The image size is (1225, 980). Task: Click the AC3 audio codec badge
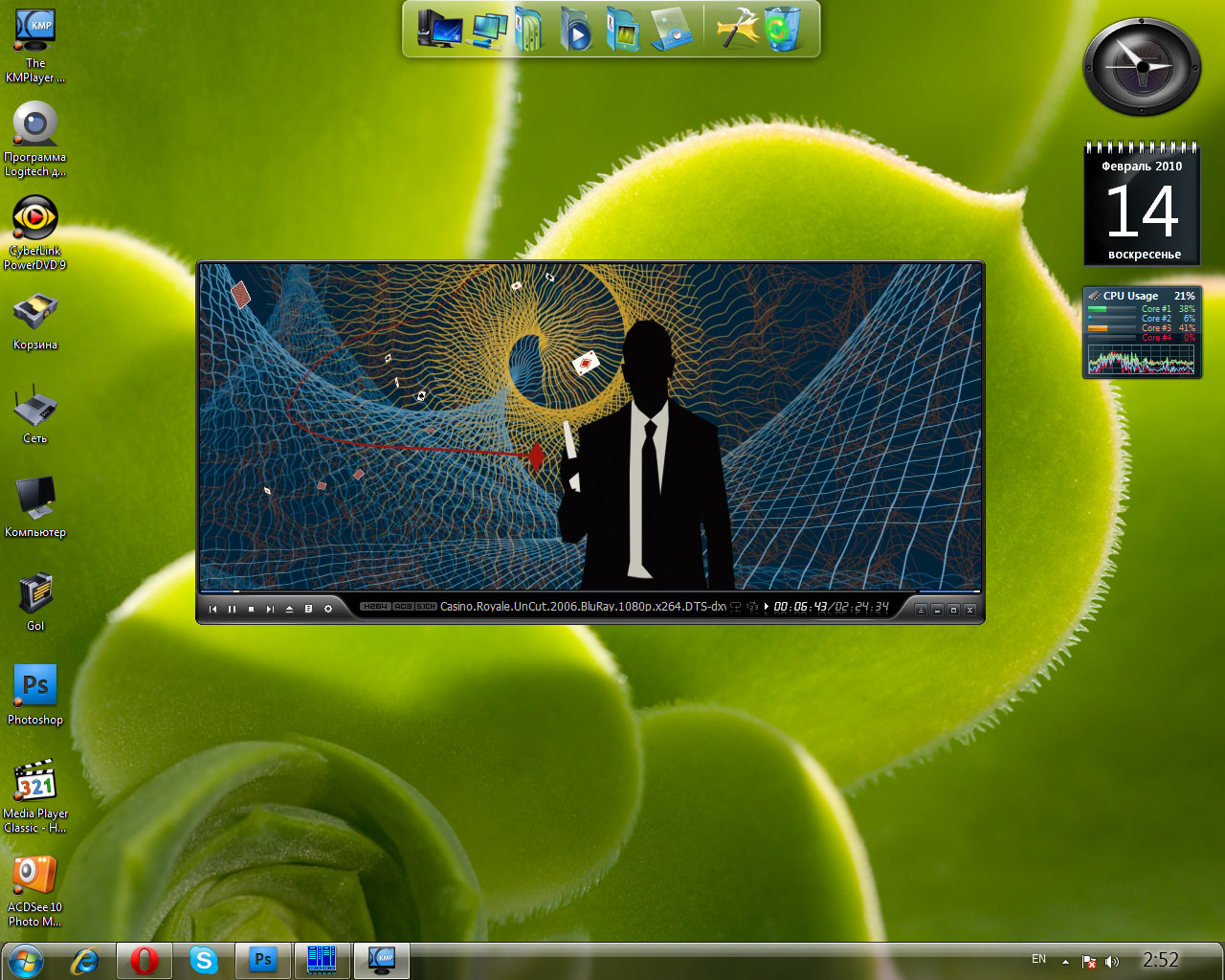coord(403,607)
